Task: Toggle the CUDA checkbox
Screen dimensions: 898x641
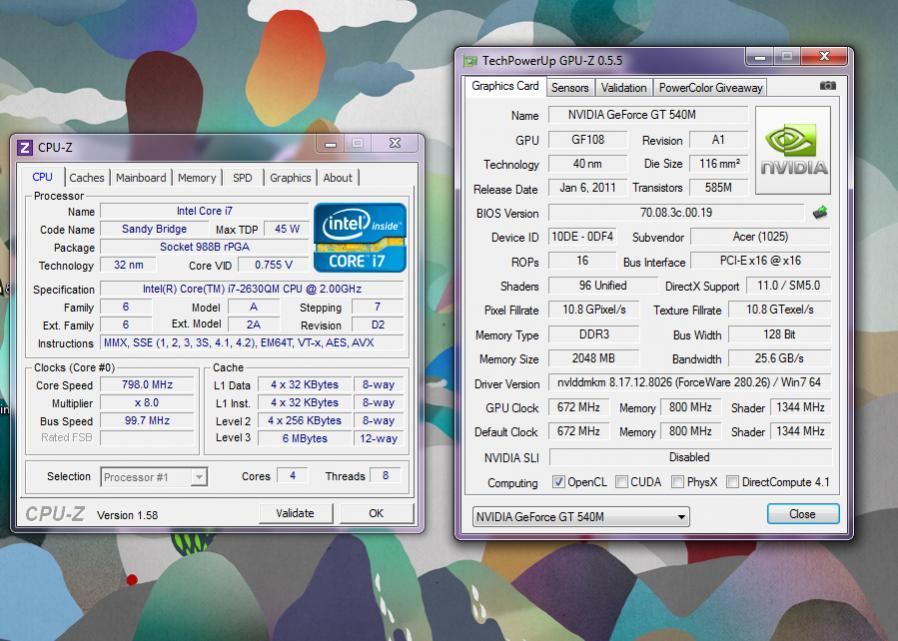Action: pyautogui.click(x=621, y=482)
